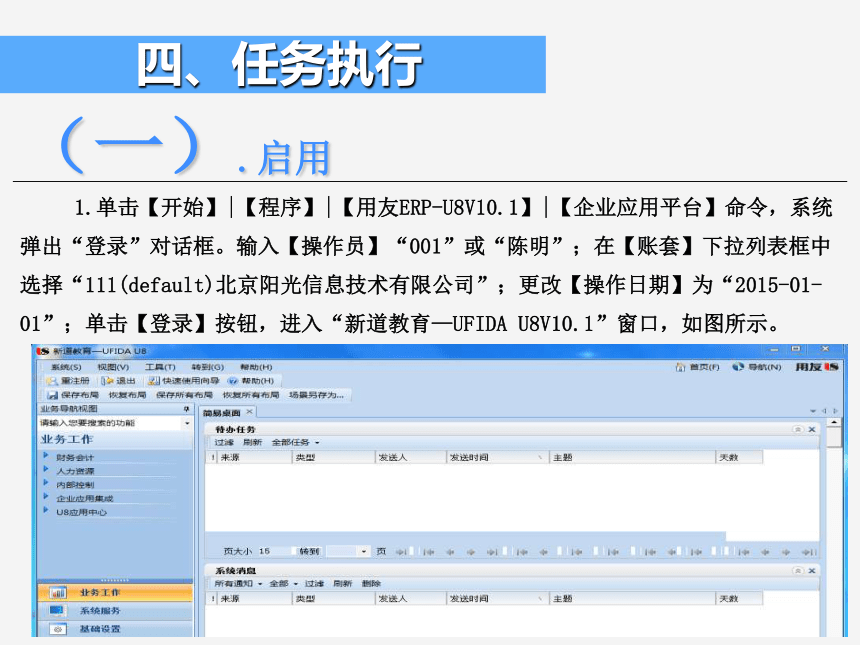The image size is (860, 645).
Task: Open the function search box dropdown arrow
Action: (x=187, y=423)
